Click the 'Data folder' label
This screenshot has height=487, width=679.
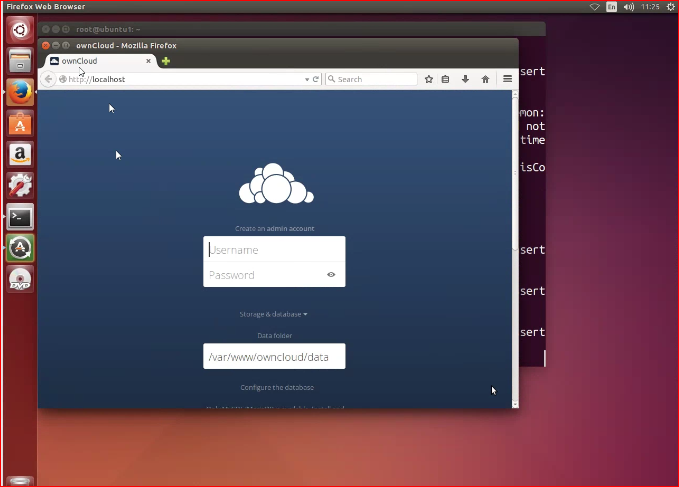(x=275, y=335)
